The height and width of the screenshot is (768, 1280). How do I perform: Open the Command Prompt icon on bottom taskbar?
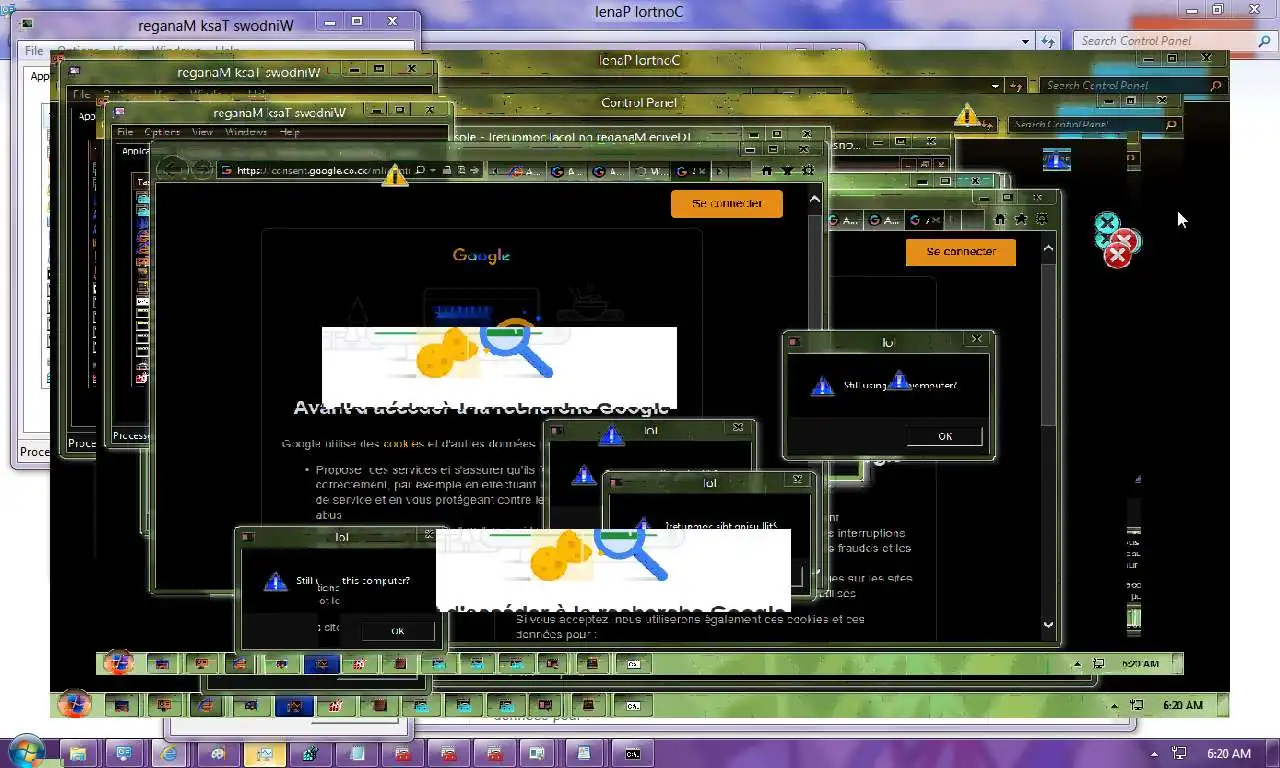pos(632,753)
